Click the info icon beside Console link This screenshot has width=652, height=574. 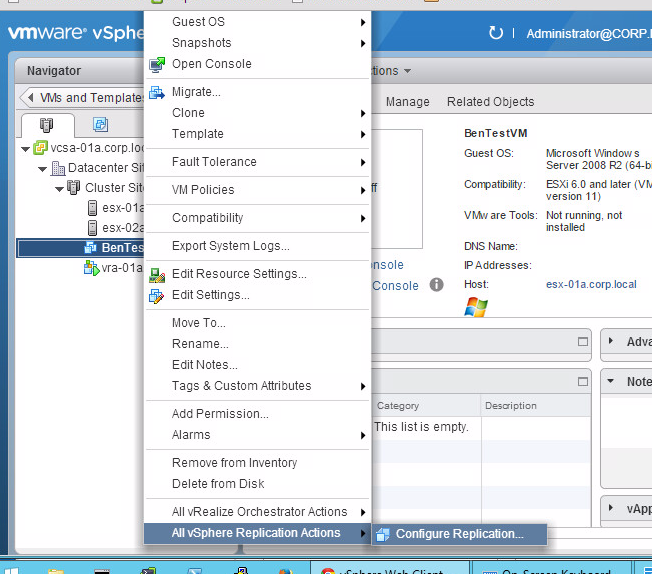pos(436,285)
